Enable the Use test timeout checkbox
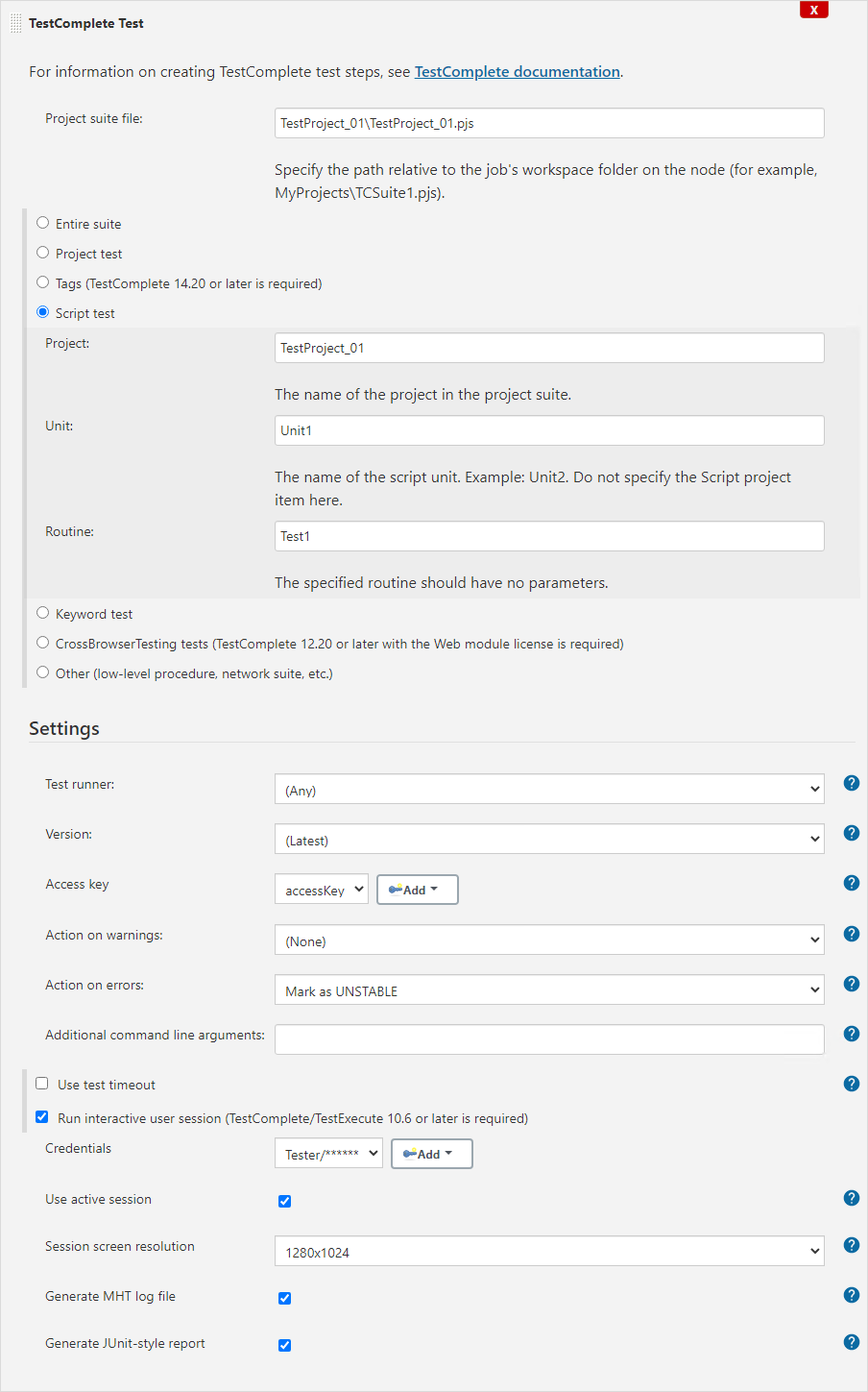The height and width of the screenshot is (1392, 868). 42,1084
